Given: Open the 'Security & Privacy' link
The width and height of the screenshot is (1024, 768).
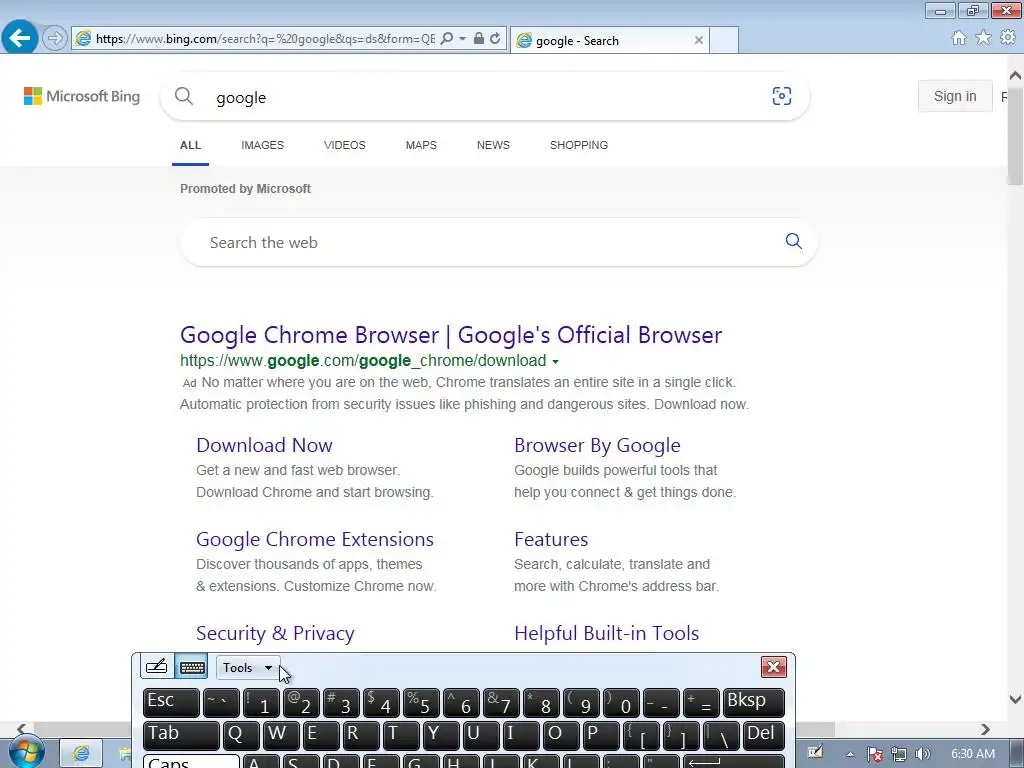Looking at the screenshot, I should point(275,633).
